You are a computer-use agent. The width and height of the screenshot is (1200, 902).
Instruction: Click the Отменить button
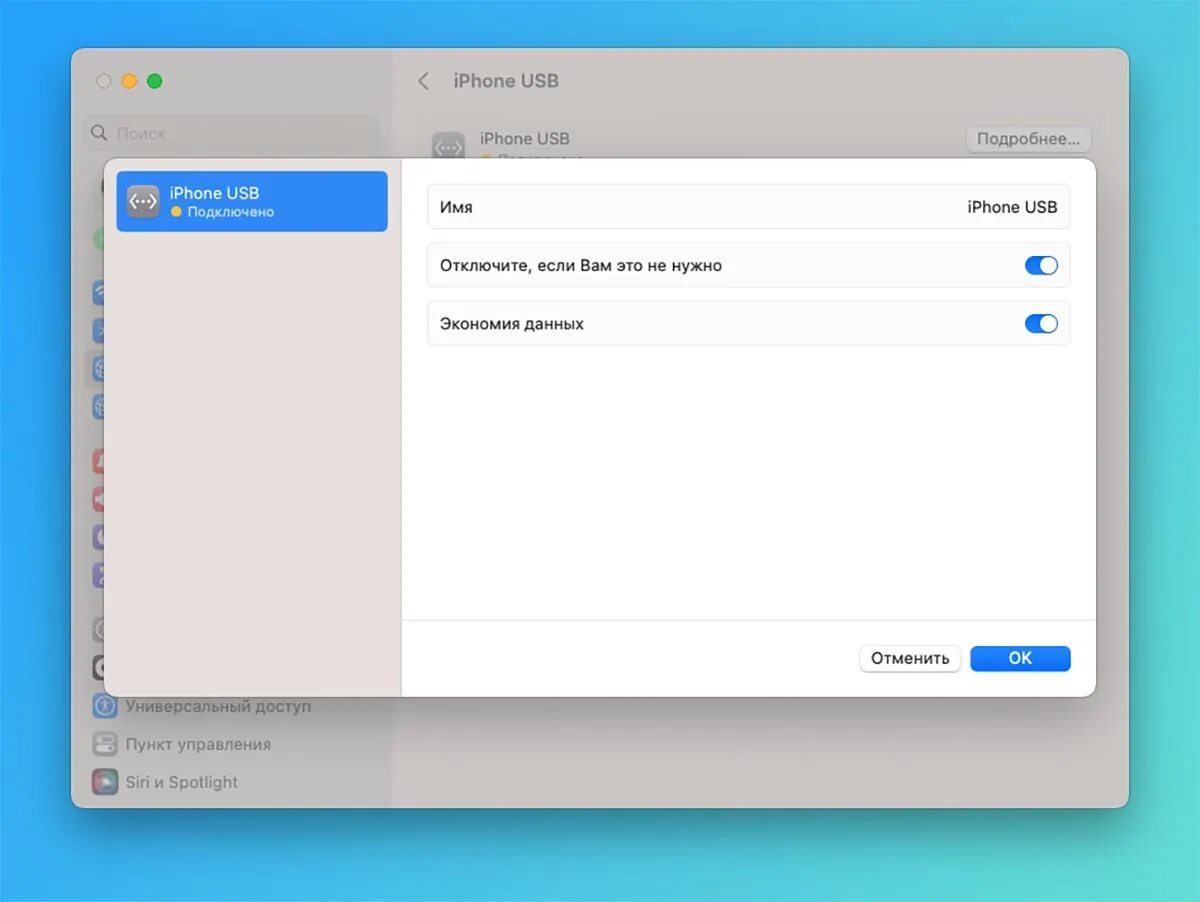pos(910,658)
